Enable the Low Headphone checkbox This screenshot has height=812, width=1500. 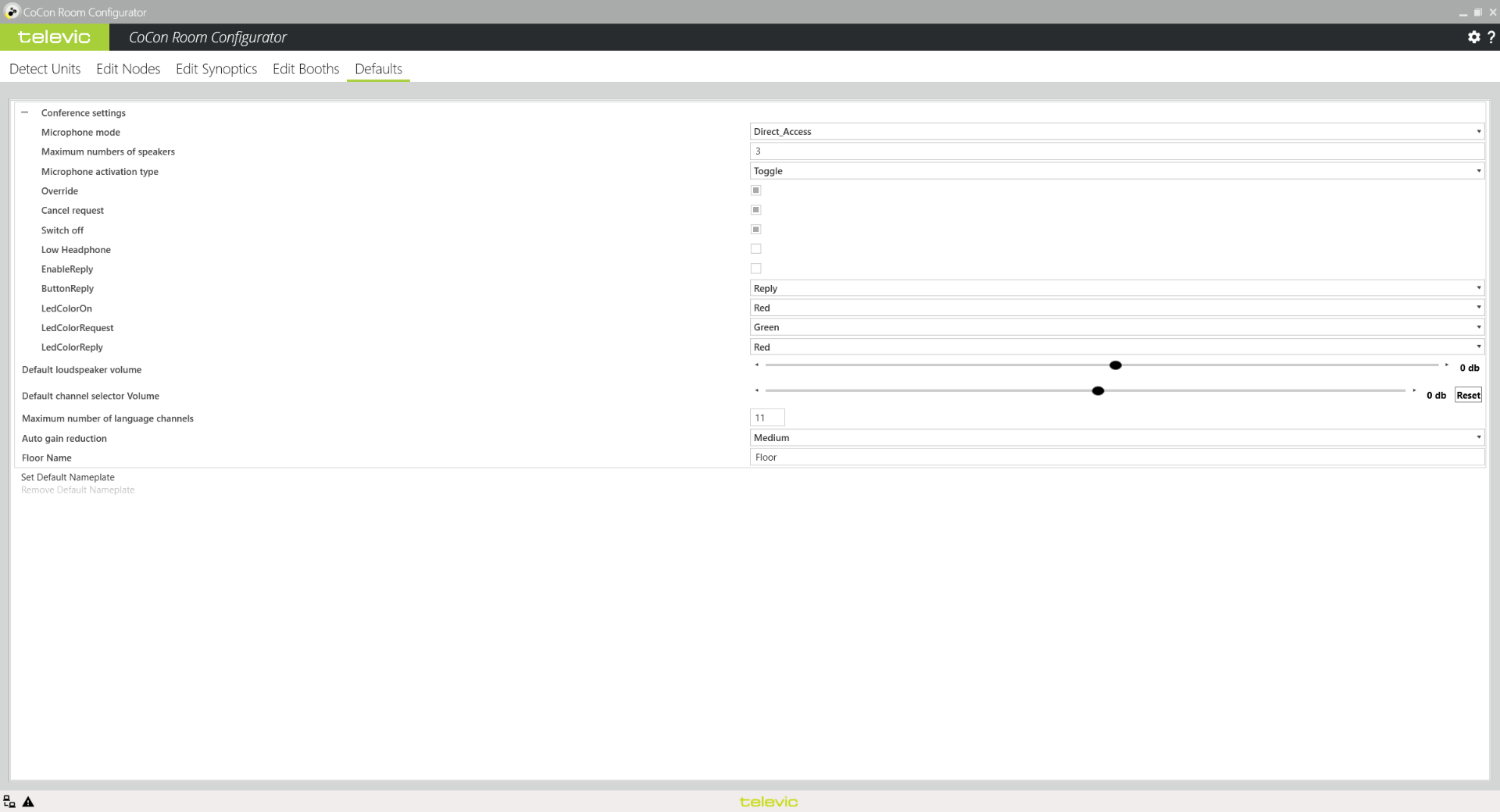point(755,249)
